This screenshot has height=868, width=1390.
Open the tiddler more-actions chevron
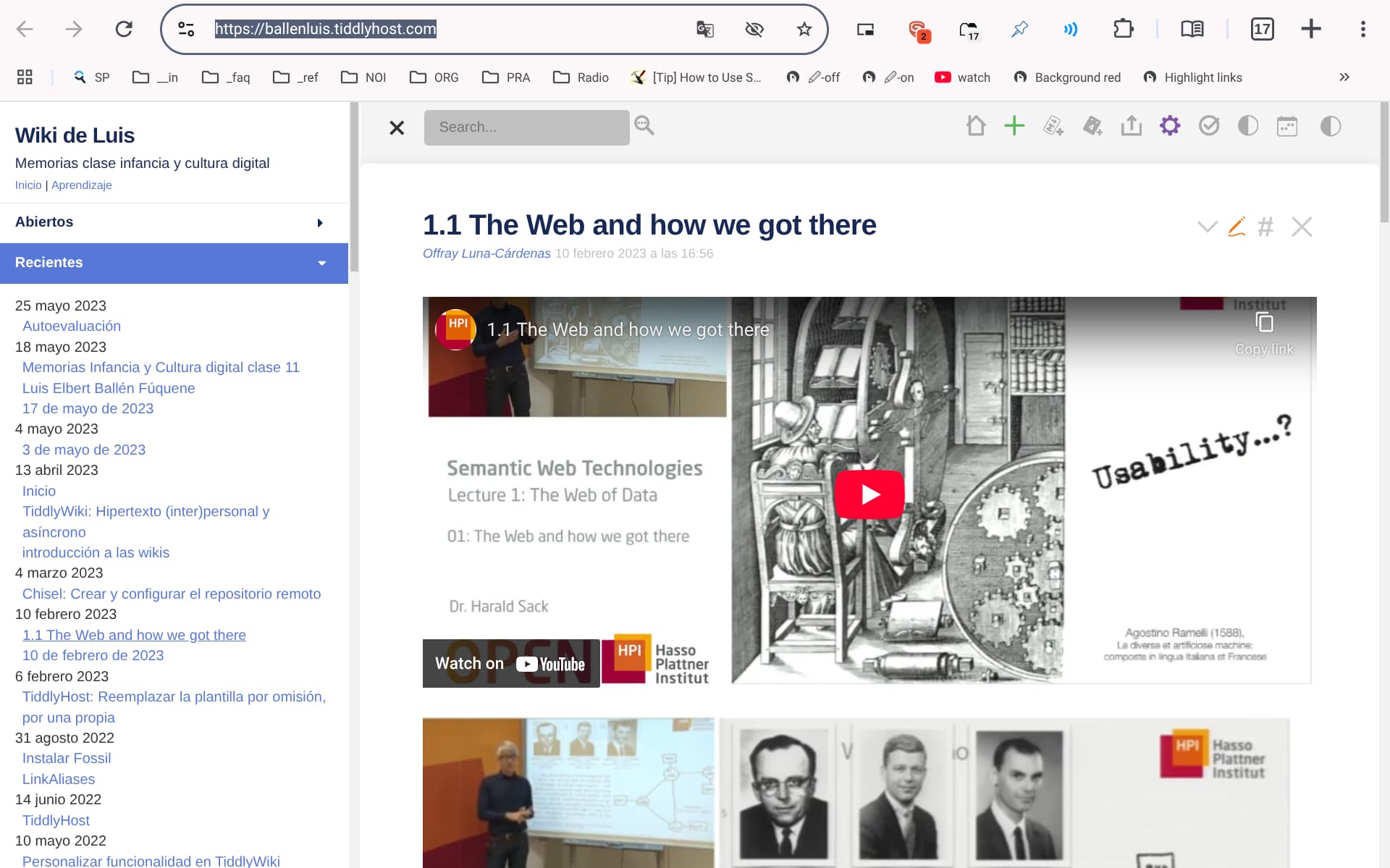point(1207,227)
